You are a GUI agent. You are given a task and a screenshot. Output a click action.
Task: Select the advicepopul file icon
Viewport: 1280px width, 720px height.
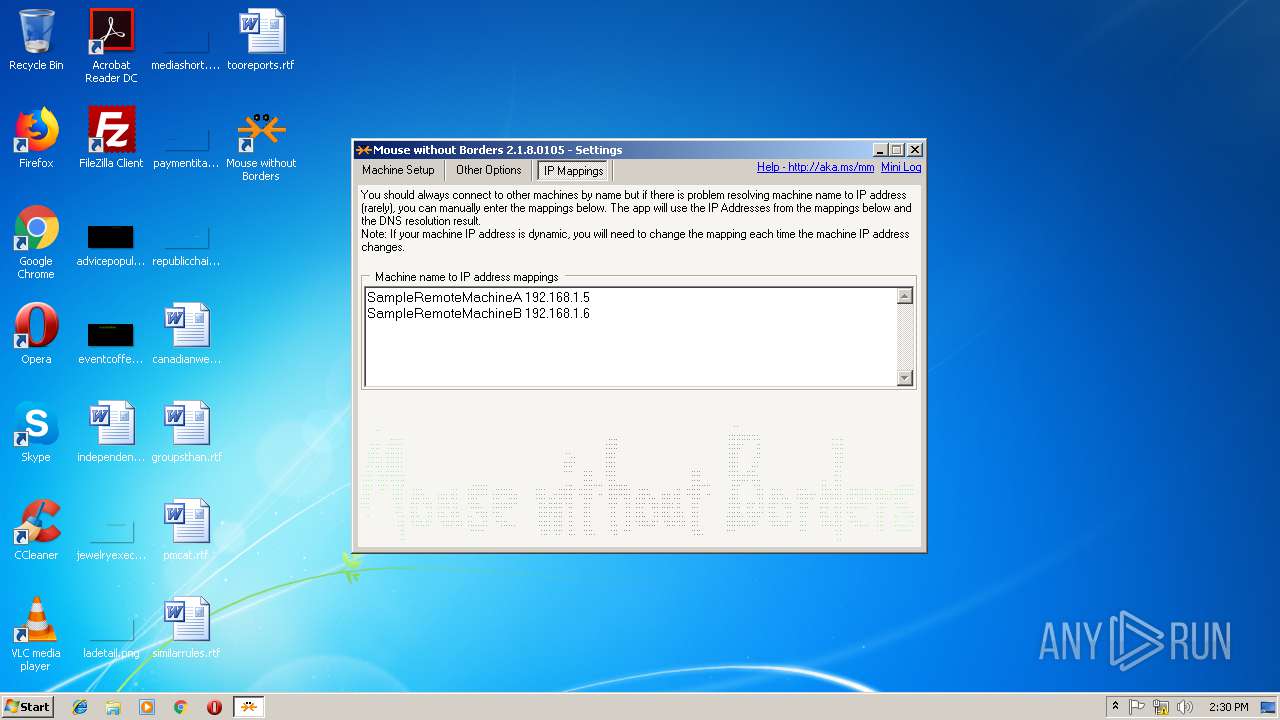pyautogui.click(x=111, y=242)
